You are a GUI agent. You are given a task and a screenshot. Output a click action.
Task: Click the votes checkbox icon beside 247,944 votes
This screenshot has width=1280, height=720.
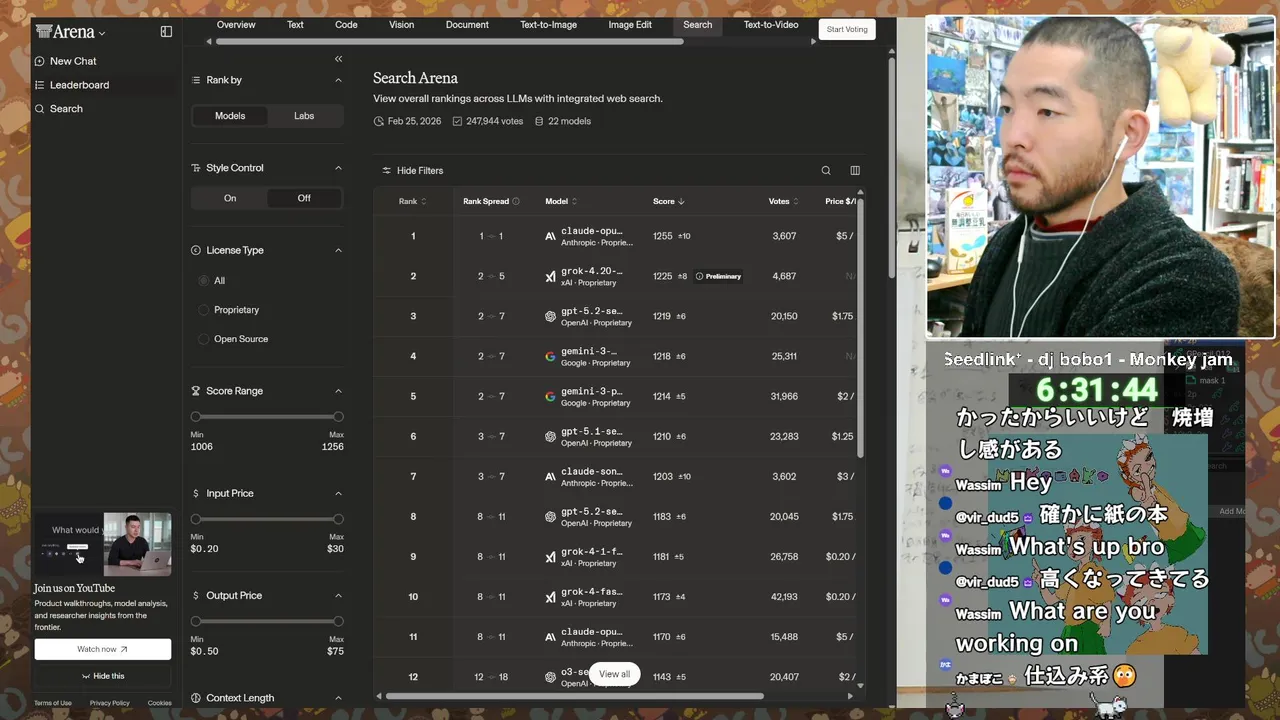pyautogui.click(x=457, y=121)
